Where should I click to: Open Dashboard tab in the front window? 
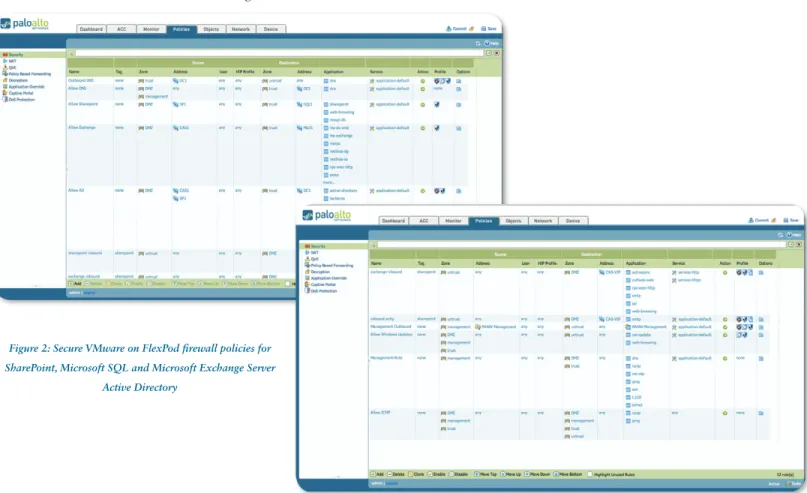pyautogui.click(x=393, y=221)
